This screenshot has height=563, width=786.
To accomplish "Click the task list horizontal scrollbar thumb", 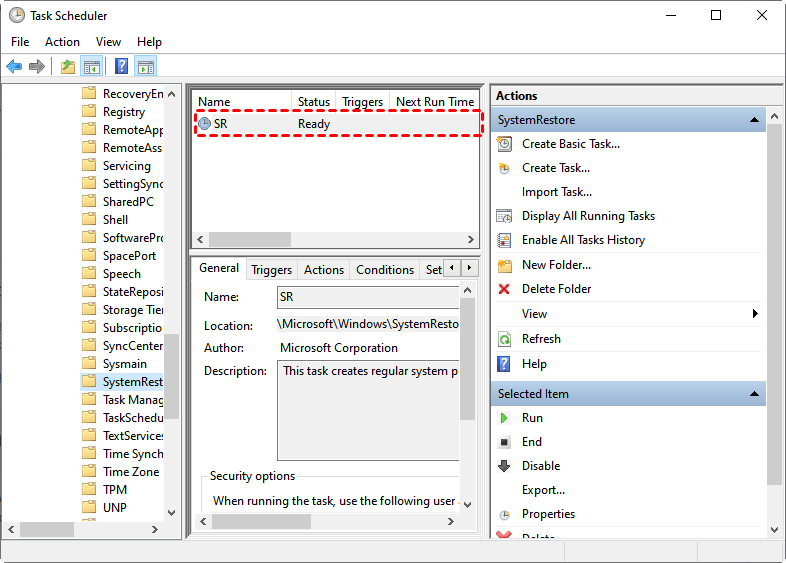I will click(x=250, y=239).
